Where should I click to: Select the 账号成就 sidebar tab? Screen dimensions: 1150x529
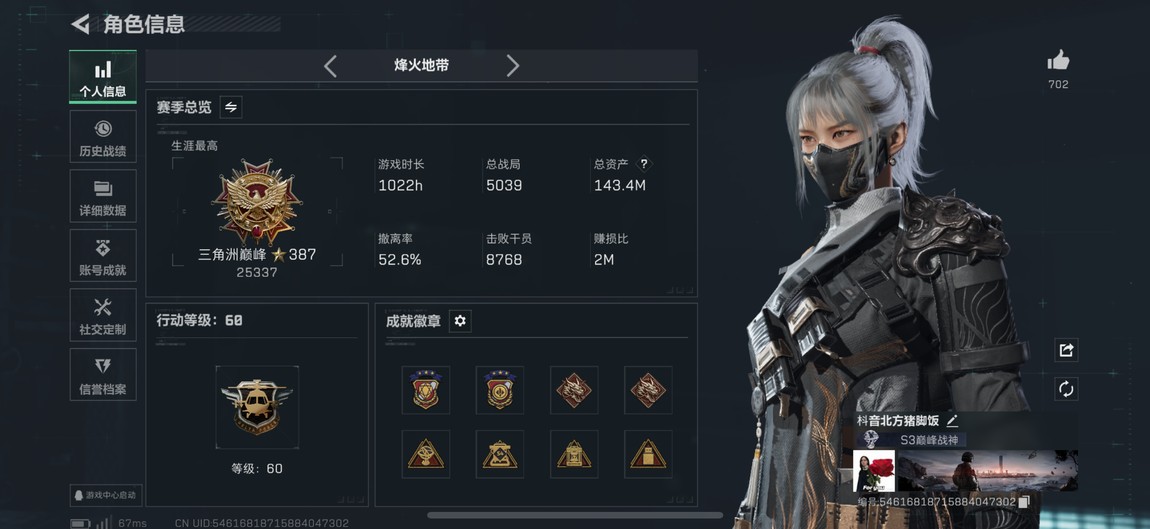103,256
